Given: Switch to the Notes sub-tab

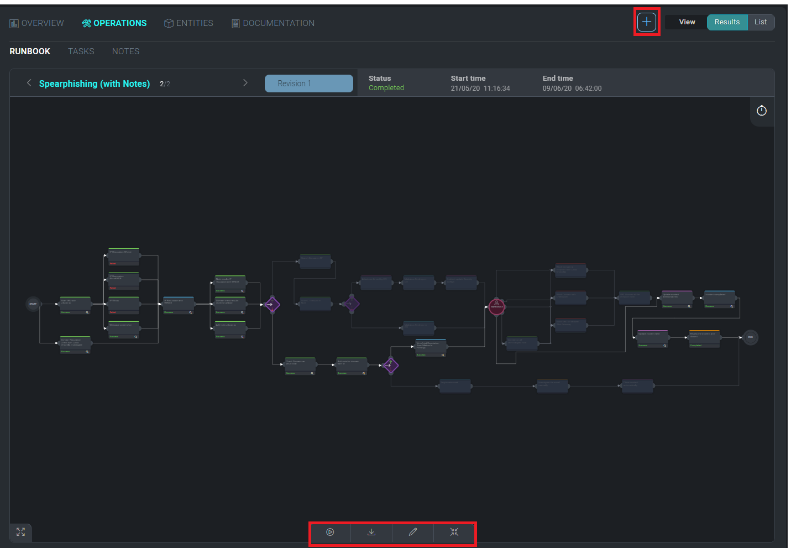Looking at the screenshot, I should 126,51.
